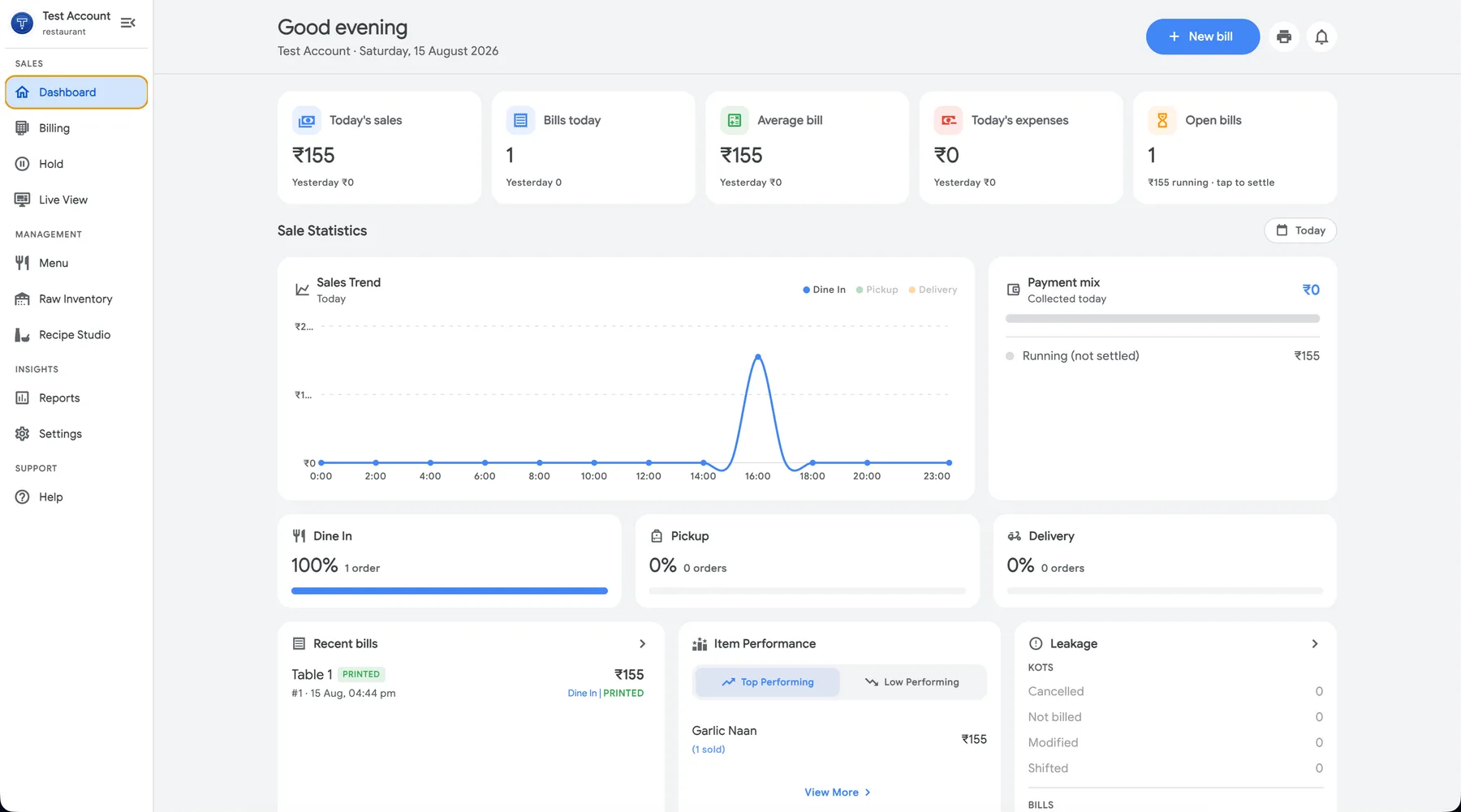Viewport: 1461px width, 812px height.
Task: Expand Recent bills with chevron arrow
Action: click(642, 644)
